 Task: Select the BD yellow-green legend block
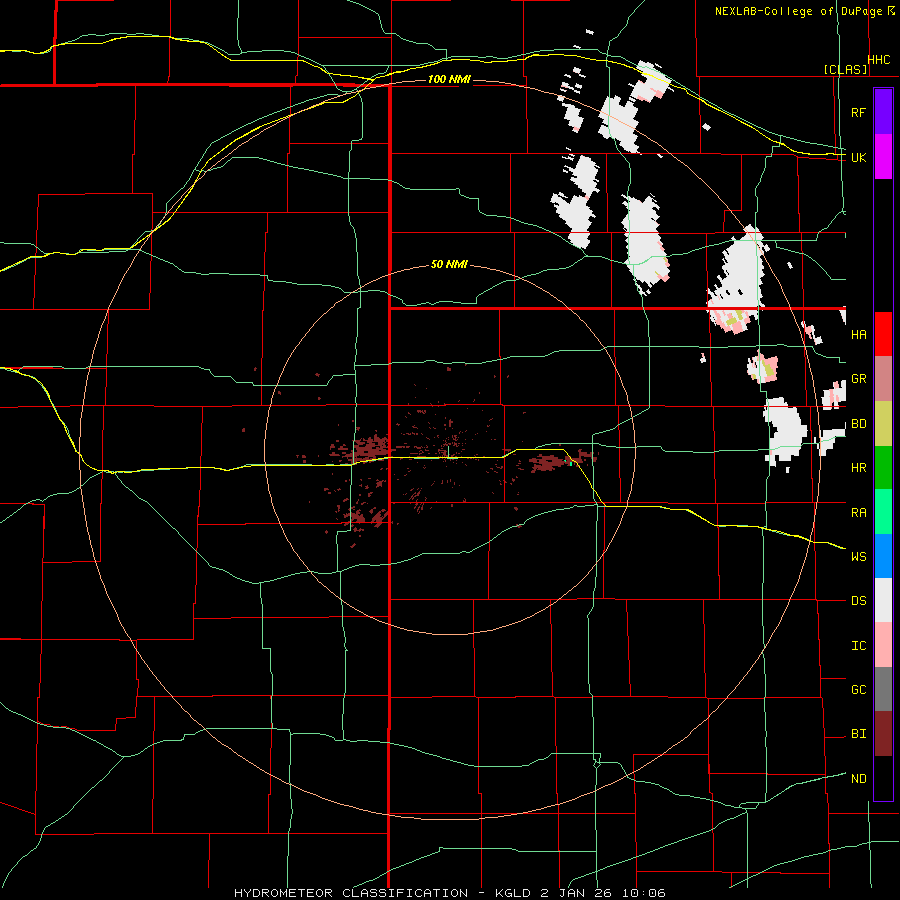click(883, 424)
